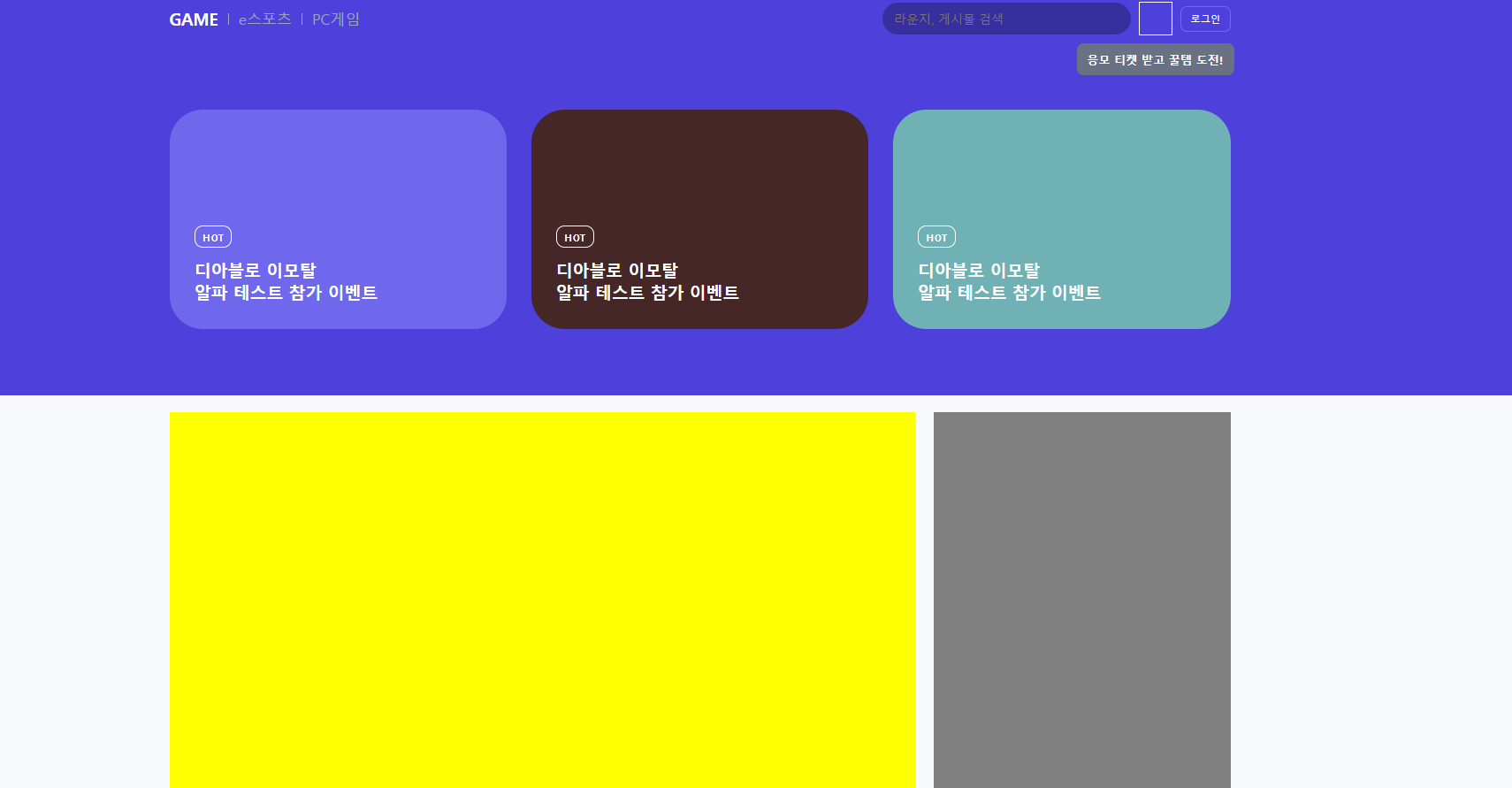Image resolution: width=1512 pixels, height=788 pixels.
Task: Open the teal 디아블로 이모탈 event card
Action: (1062, 219)
